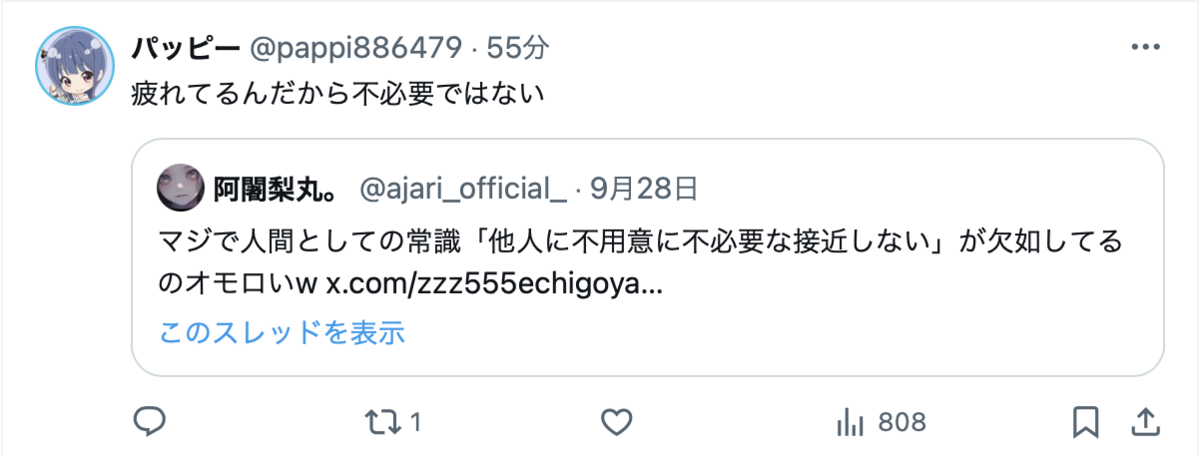Share the post via upload icon
The width and height of the screenshot is (1200, 455).
1147,421
